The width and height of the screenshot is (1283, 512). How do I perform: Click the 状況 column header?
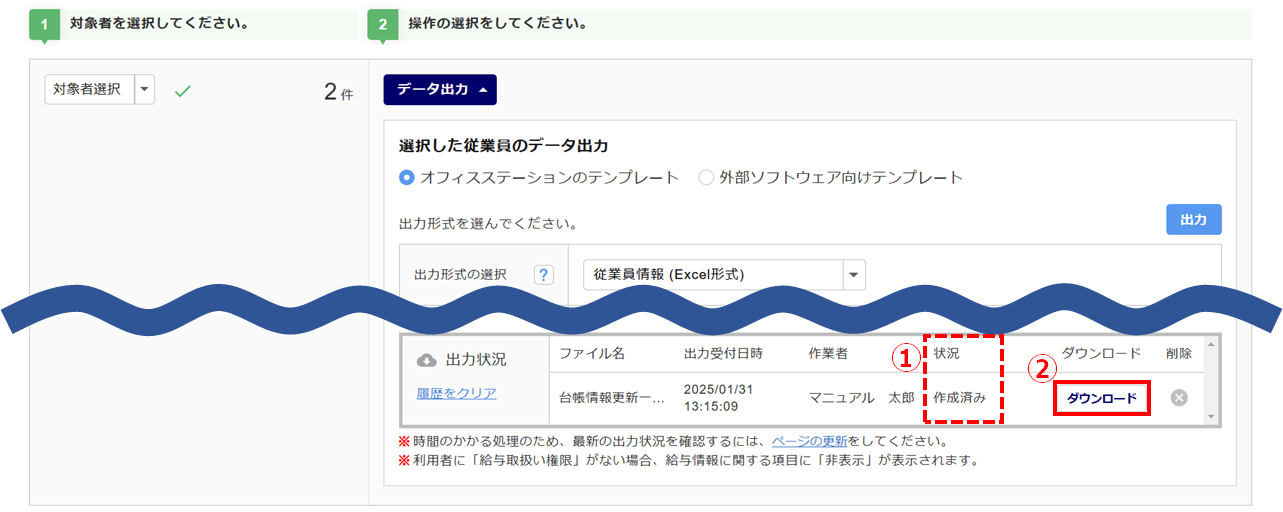(946, 354)
